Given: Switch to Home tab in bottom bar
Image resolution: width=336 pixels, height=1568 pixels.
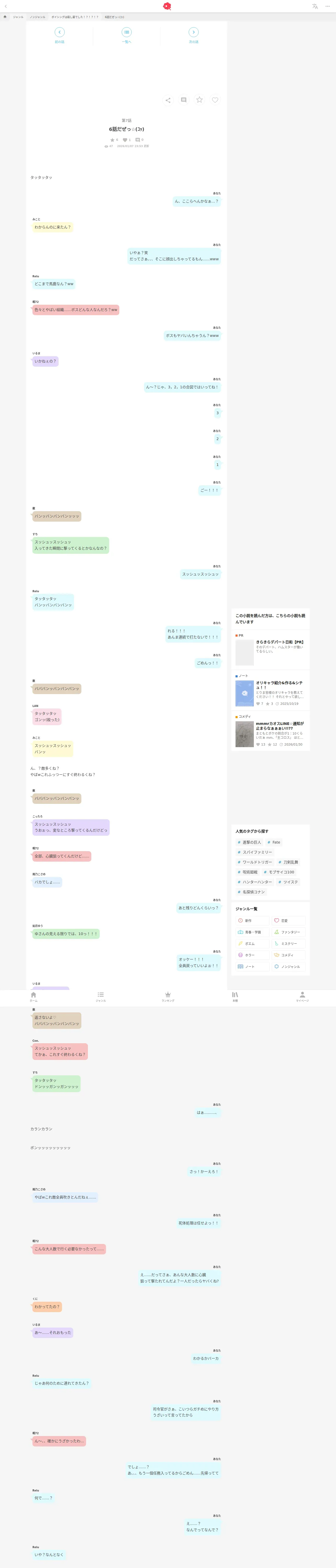Looking at the screenshot, I should (x=33, y=996).
